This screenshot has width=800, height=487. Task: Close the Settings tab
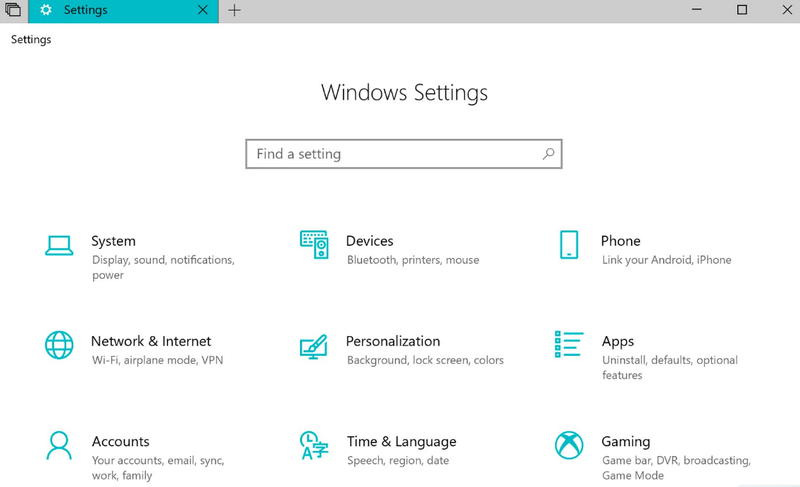tap(203, 10)
